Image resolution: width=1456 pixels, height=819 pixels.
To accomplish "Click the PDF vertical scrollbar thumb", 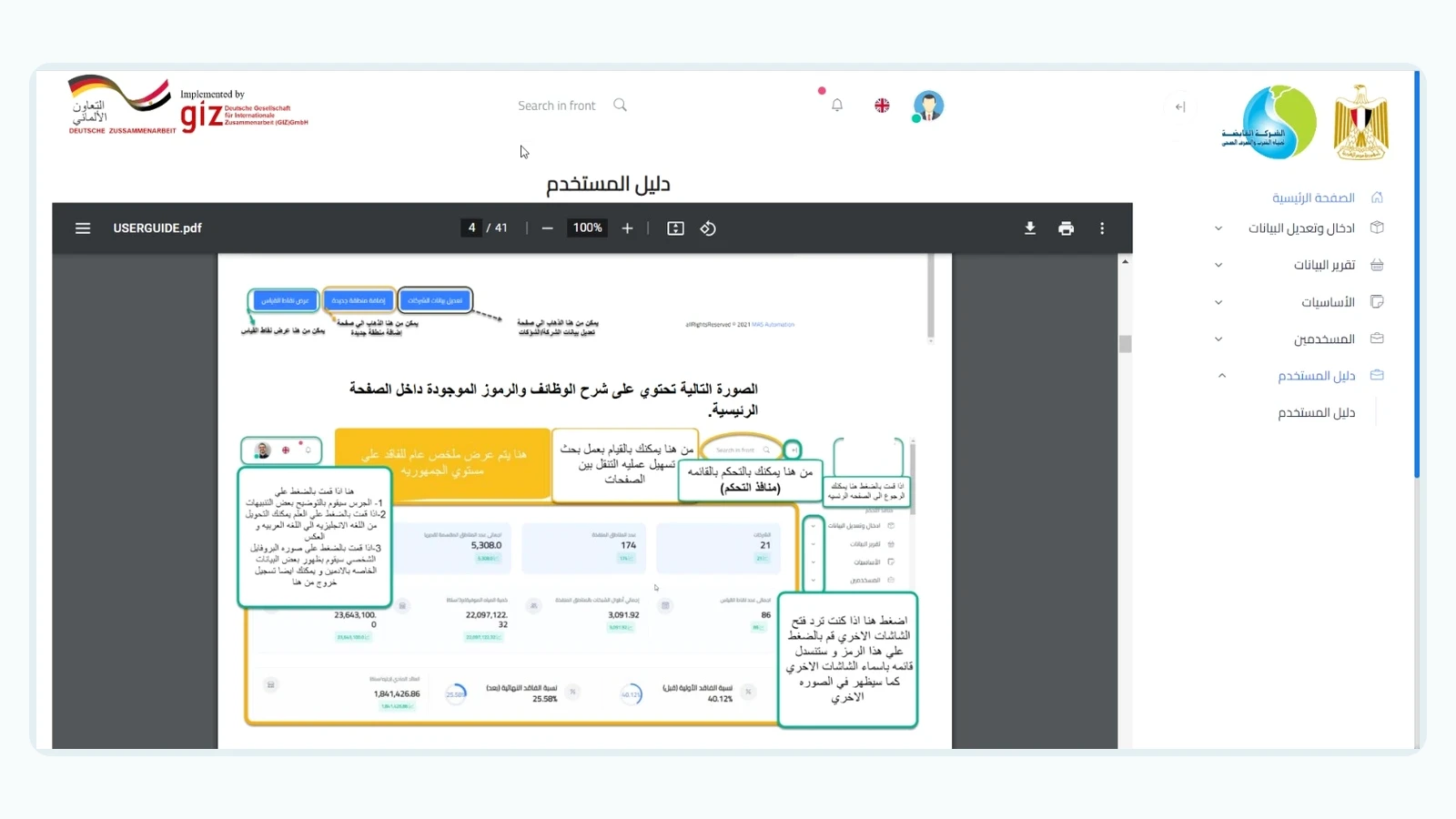I will click(1126, 344).
